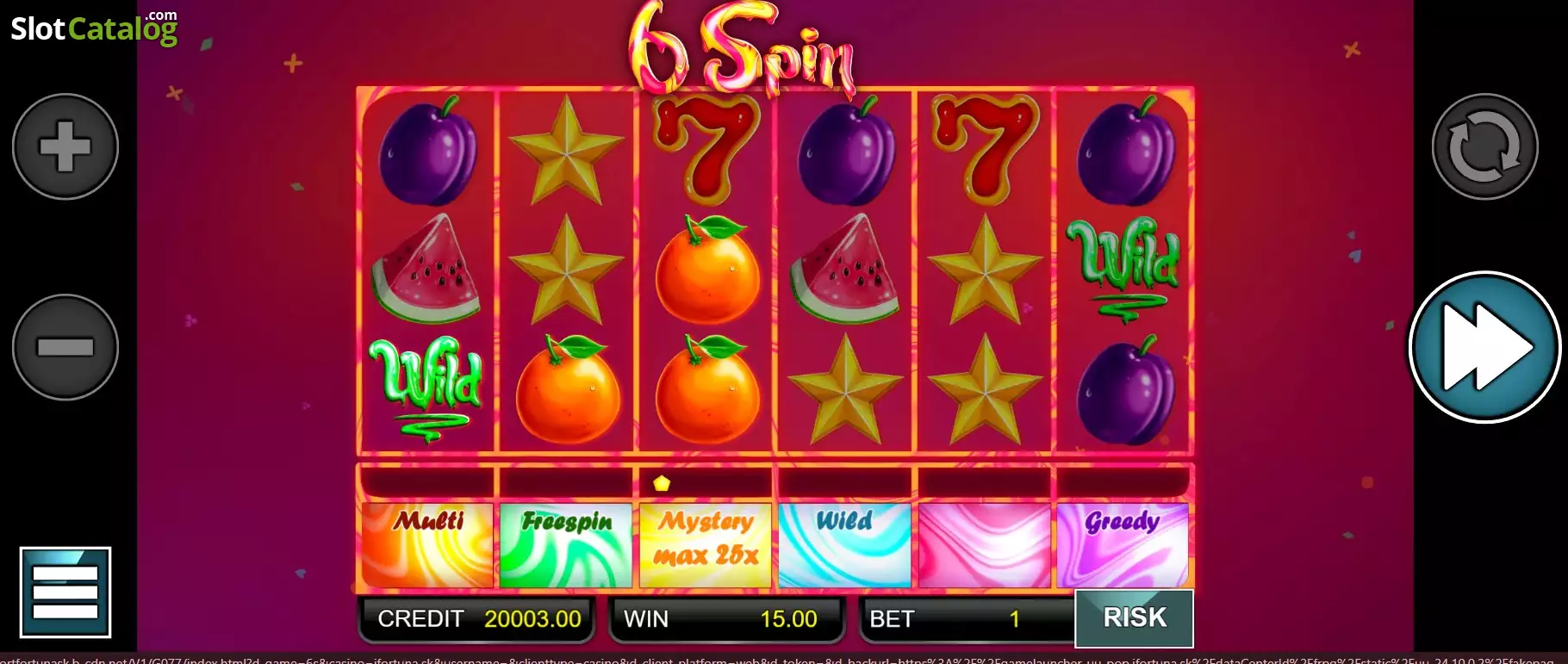Open the SlotCatalog.com logo link
This screenshot has width=1568, height=664.
click(94, 28)
